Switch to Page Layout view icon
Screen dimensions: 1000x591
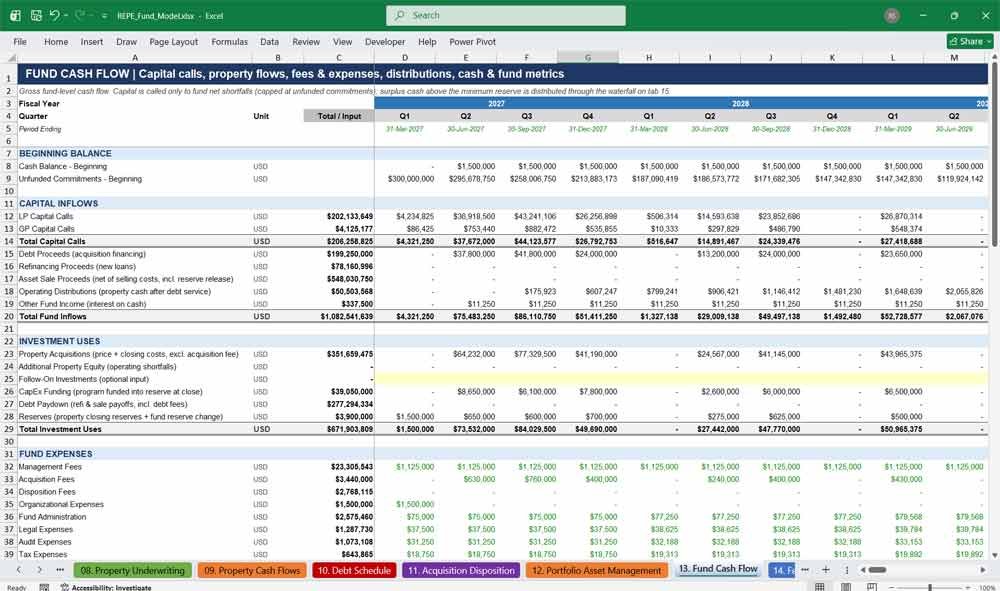846,587
